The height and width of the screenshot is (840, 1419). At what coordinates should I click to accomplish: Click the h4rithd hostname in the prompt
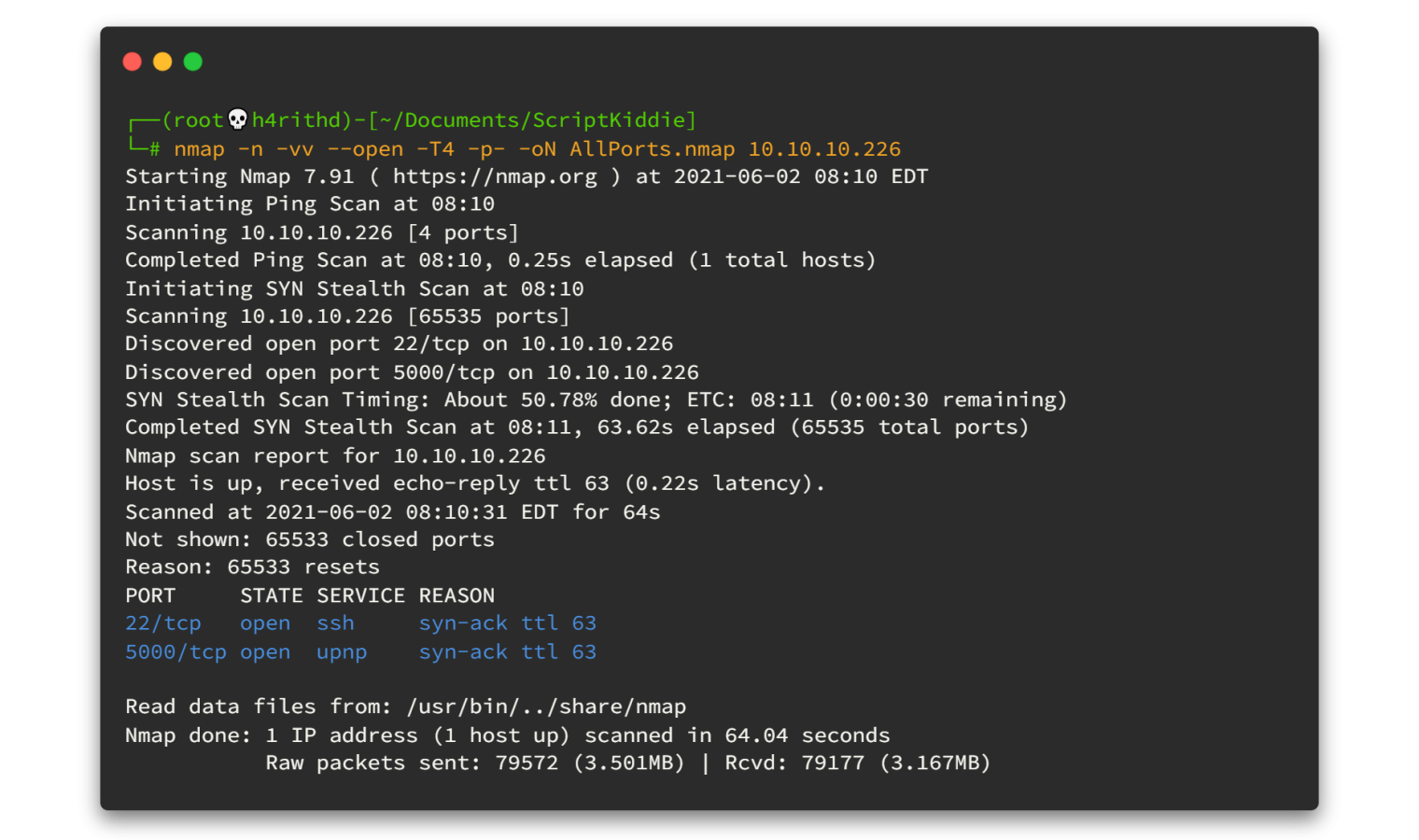296,120
